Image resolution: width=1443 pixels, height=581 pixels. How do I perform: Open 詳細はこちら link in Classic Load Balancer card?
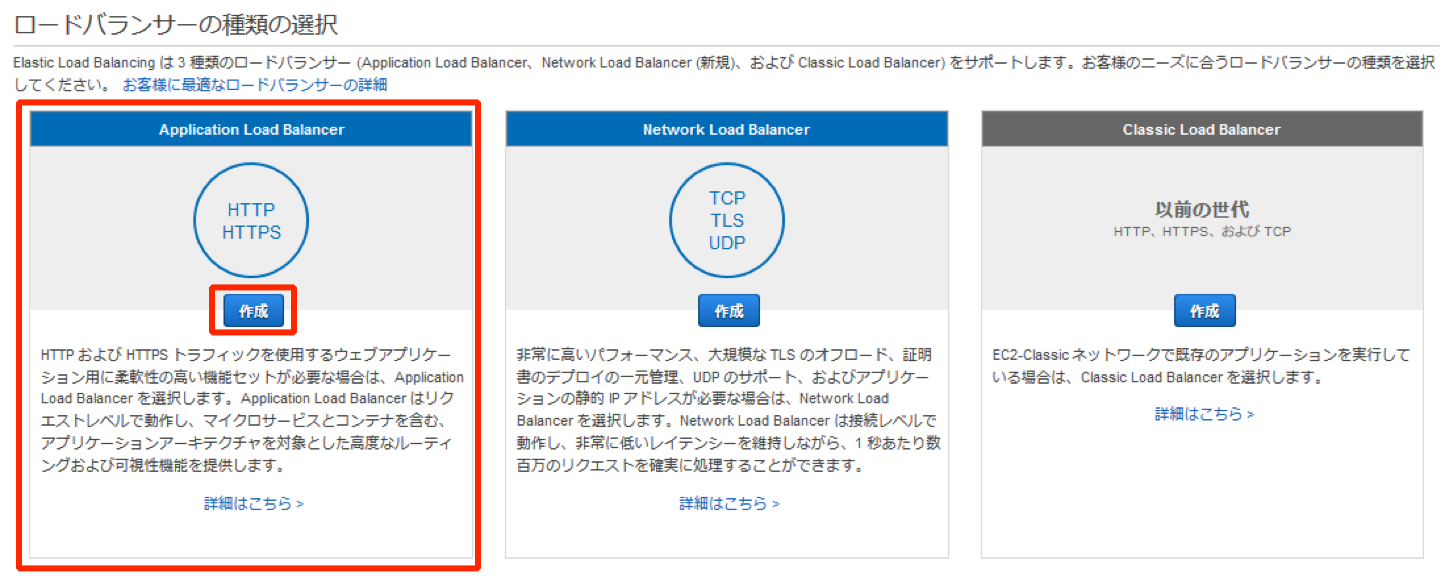(x=1204, y=413)
